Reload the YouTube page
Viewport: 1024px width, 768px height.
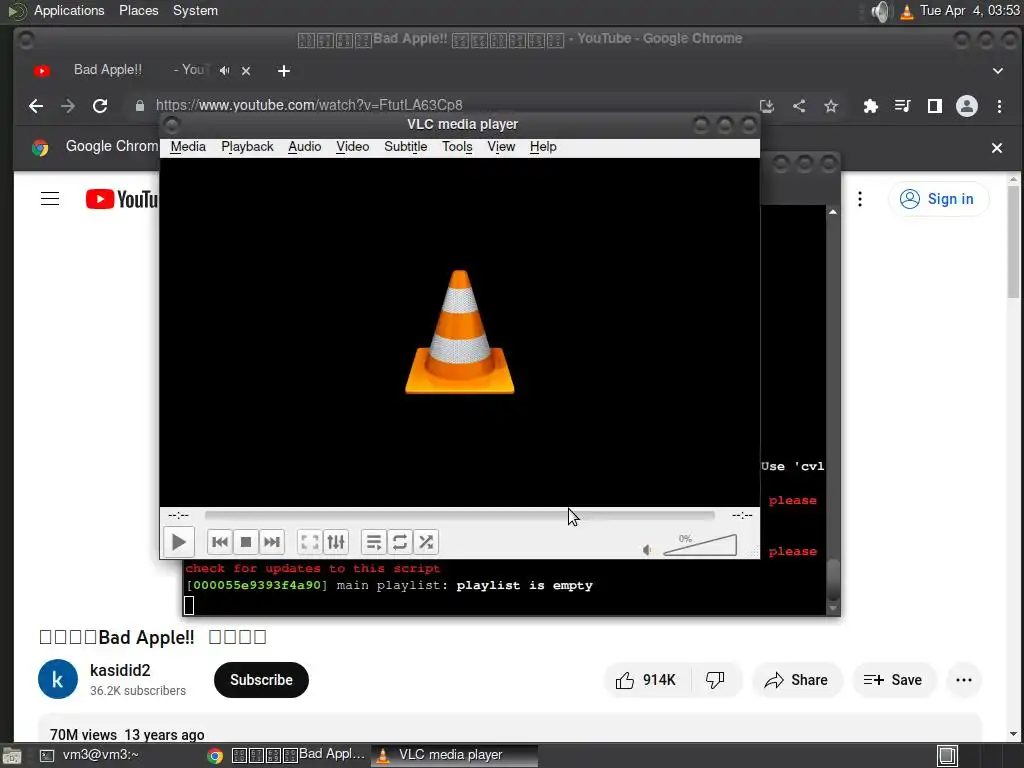100,106
